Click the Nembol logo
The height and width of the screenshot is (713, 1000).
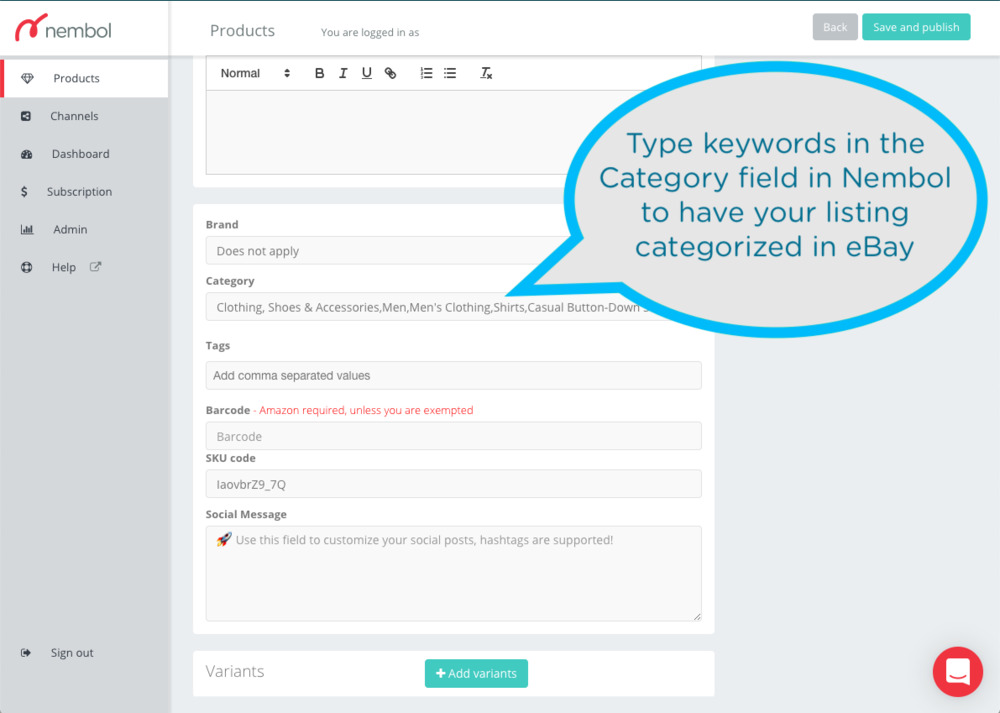coord(63,28)
